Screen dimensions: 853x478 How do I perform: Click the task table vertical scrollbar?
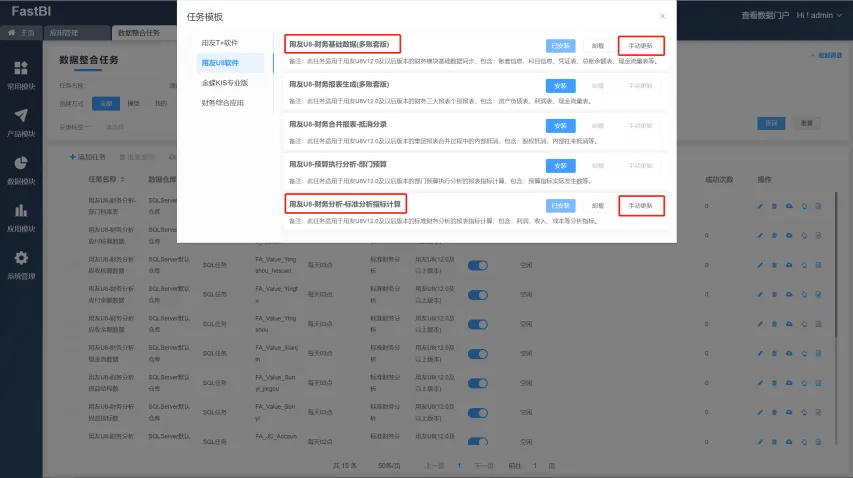pos(836,266)
